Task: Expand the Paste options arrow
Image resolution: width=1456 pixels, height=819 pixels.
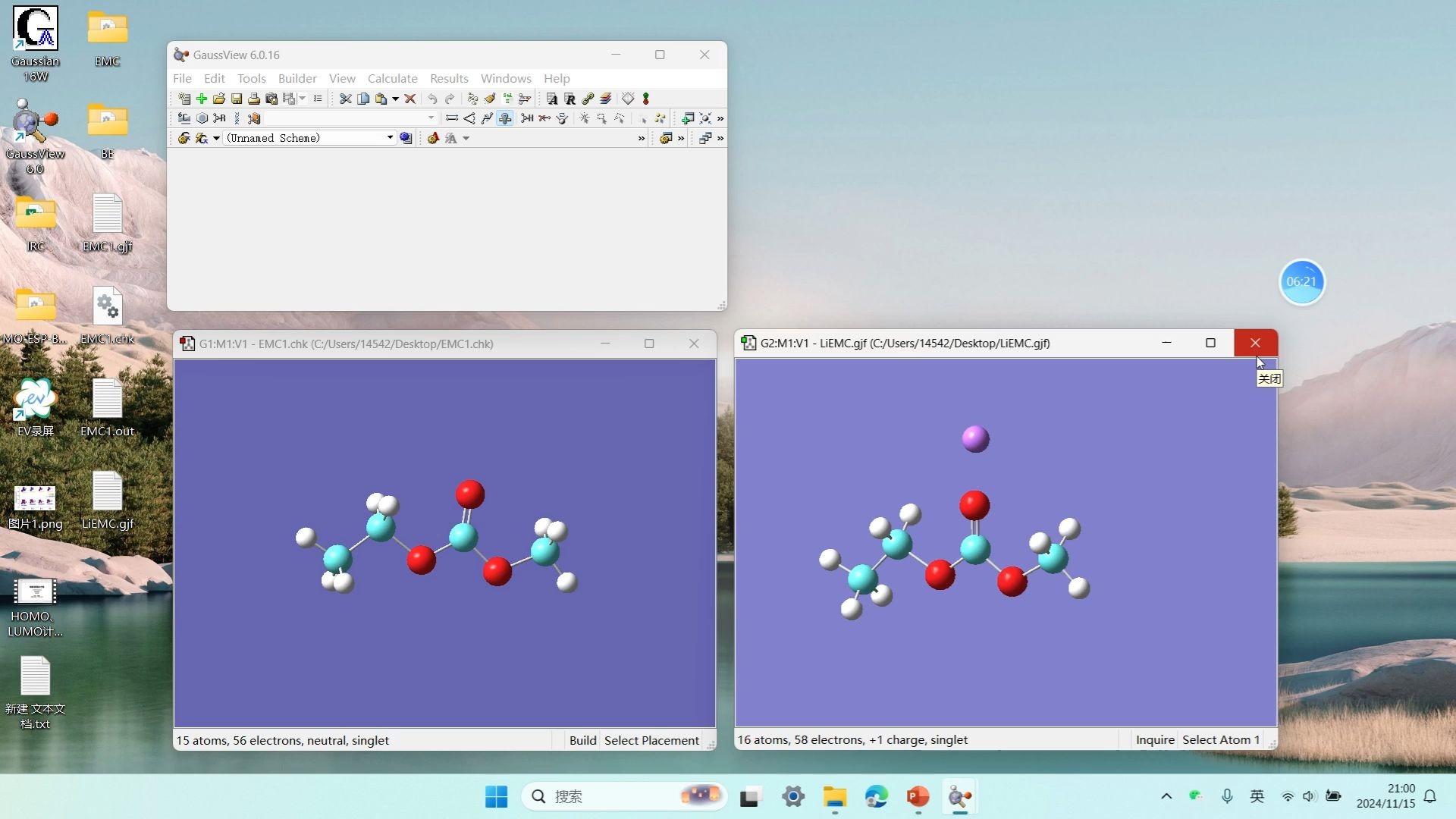Action: (x=395, y=99)
